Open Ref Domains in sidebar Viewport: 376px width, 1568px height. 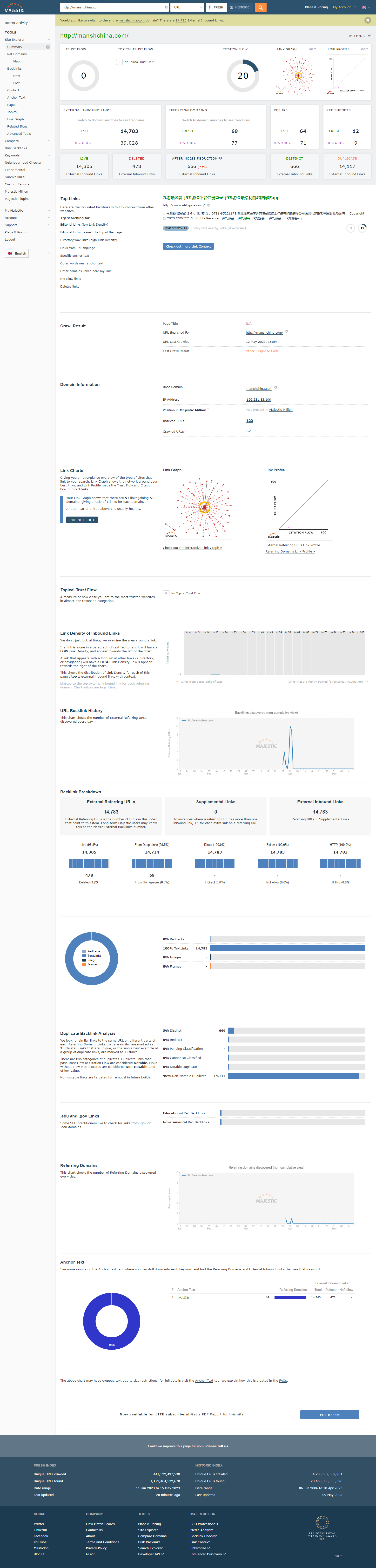pyautogui.click(x=17, y=54)
